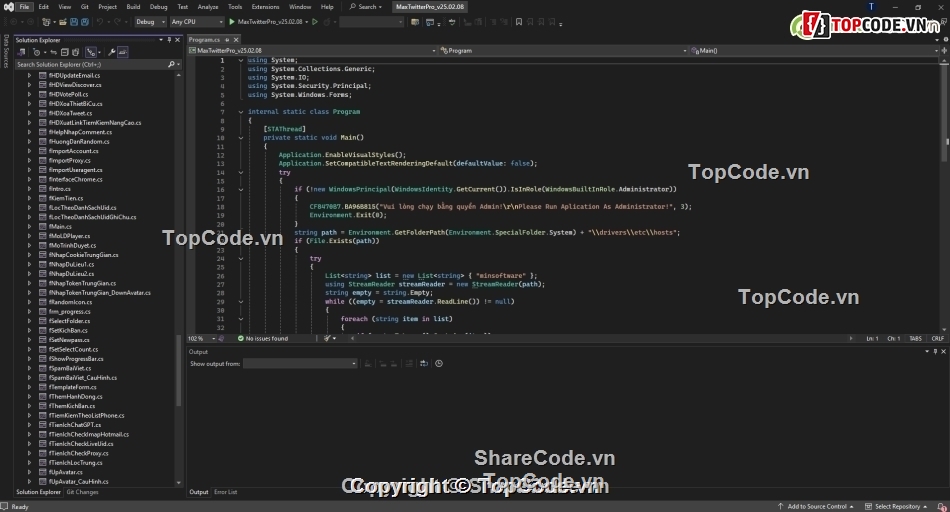This screenshot has height=512, width=950.
Task: Toggle TABS indentation setting in status strip
Action: tap(915, 338)
